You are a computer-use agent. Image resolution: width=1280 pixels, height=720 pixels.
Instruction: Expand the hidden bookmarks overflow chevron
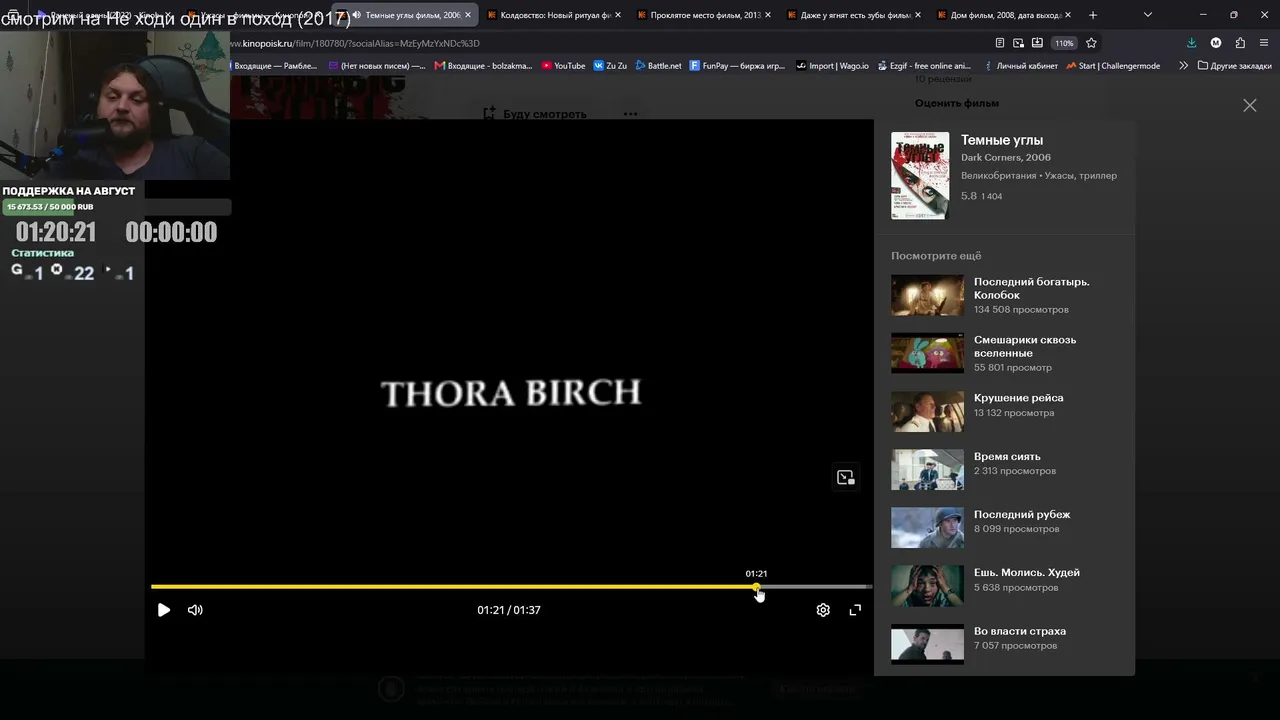1184,66
